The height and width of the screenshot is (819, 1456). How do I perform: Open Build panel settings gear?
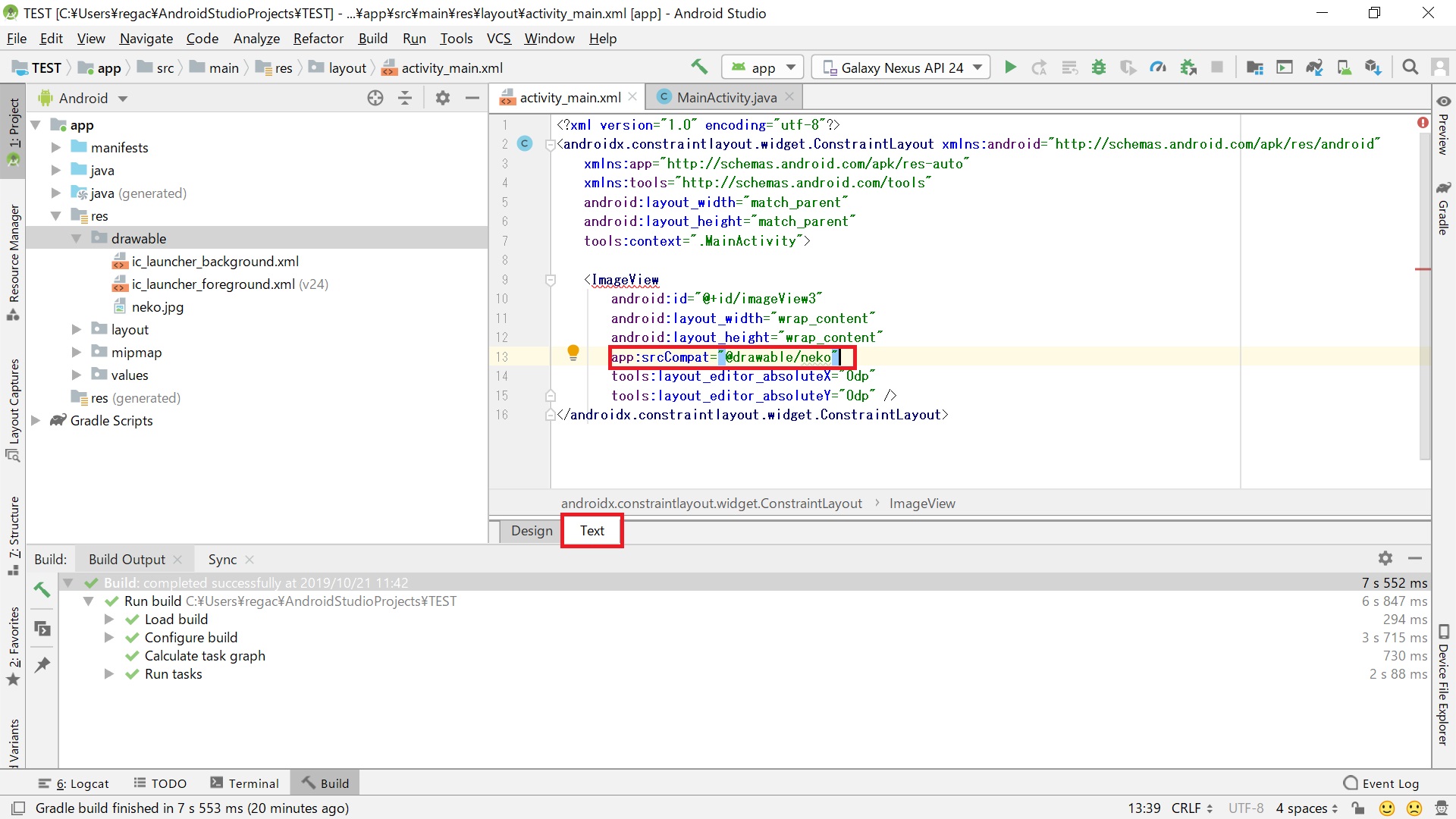(x=1385, y=558)
